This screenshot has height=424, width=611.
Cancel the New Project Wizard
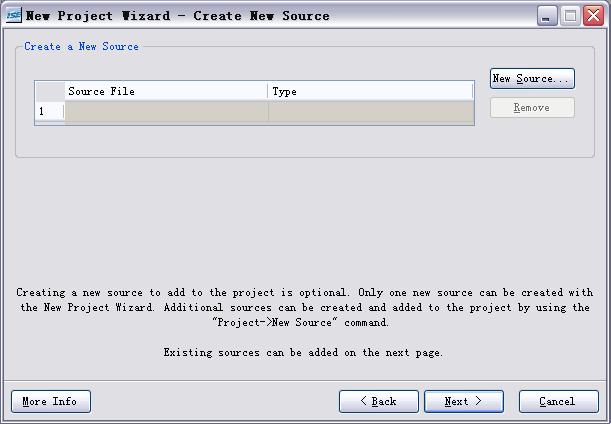558,401
